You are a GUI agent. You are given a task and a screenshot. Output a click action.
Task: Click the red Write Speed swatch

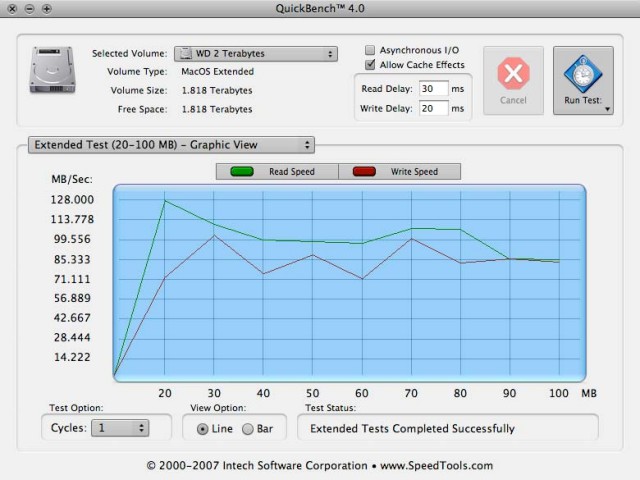pyautogui.click(x=364, y=171)
